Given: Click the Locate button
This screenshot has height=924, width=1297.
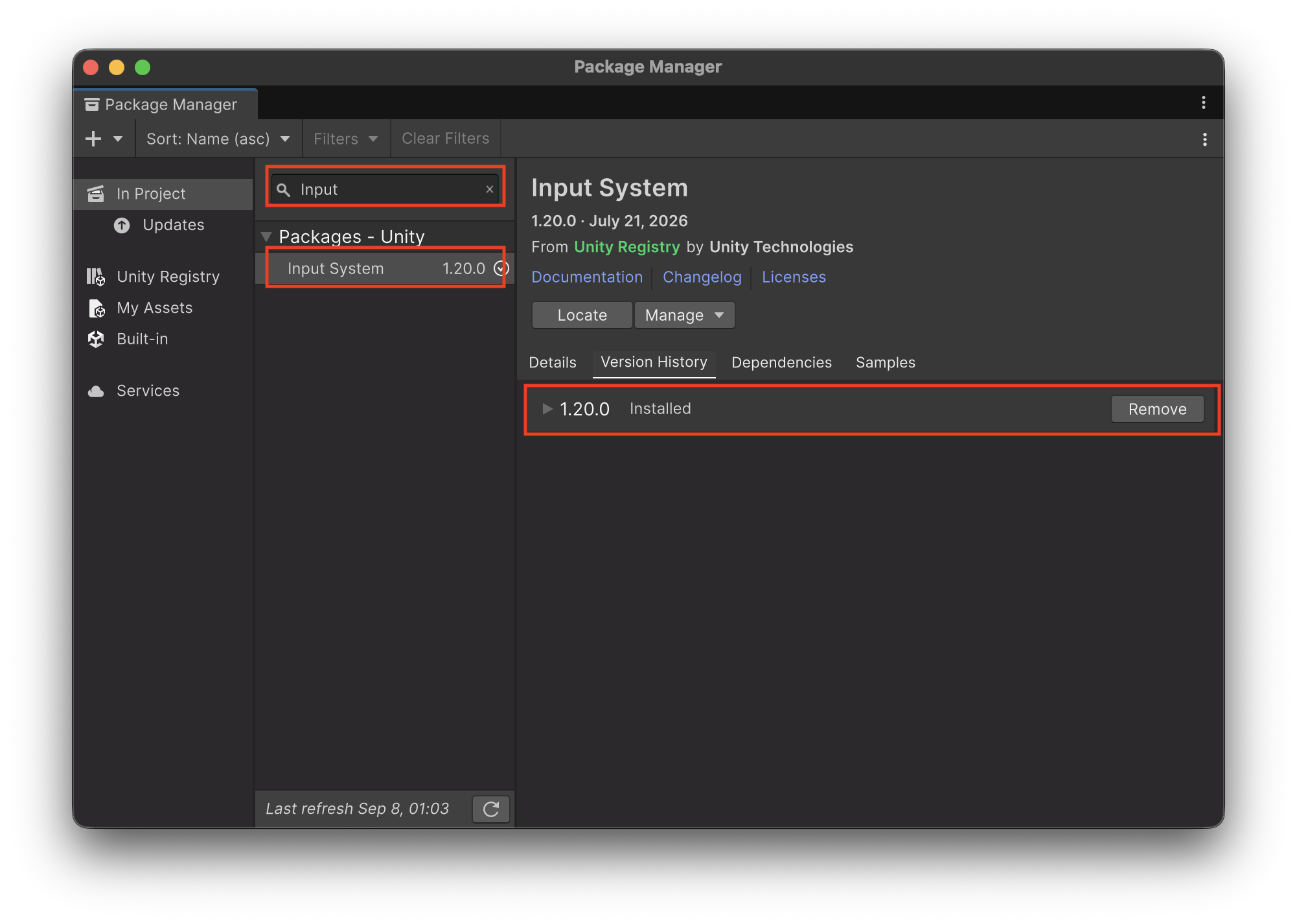Looking at the screenshot, I should [582, 316].
